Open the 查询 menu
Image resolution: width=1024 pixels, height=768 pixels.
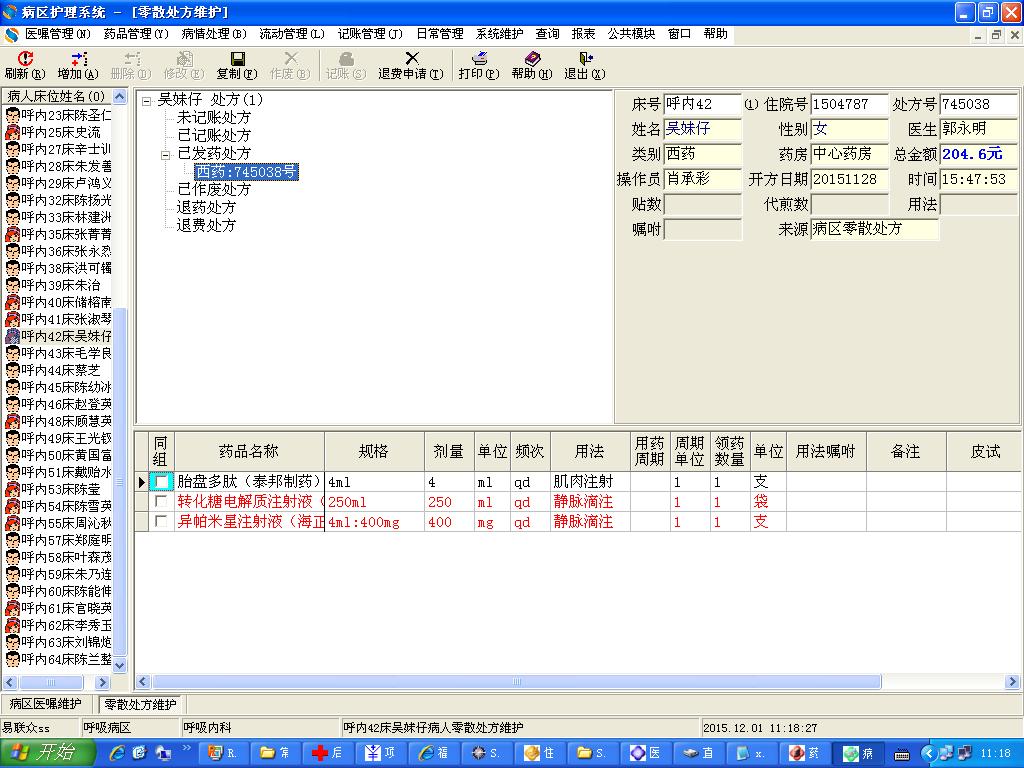[547, 34]
